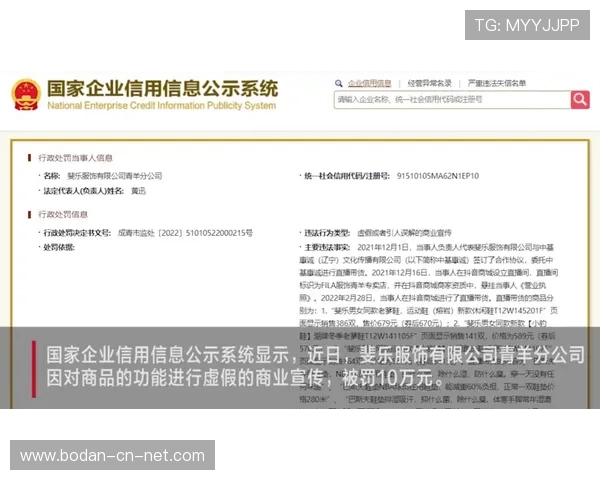
Task: Click the 法定代表人(负责人)姓名 label
Action: (83, 191)
